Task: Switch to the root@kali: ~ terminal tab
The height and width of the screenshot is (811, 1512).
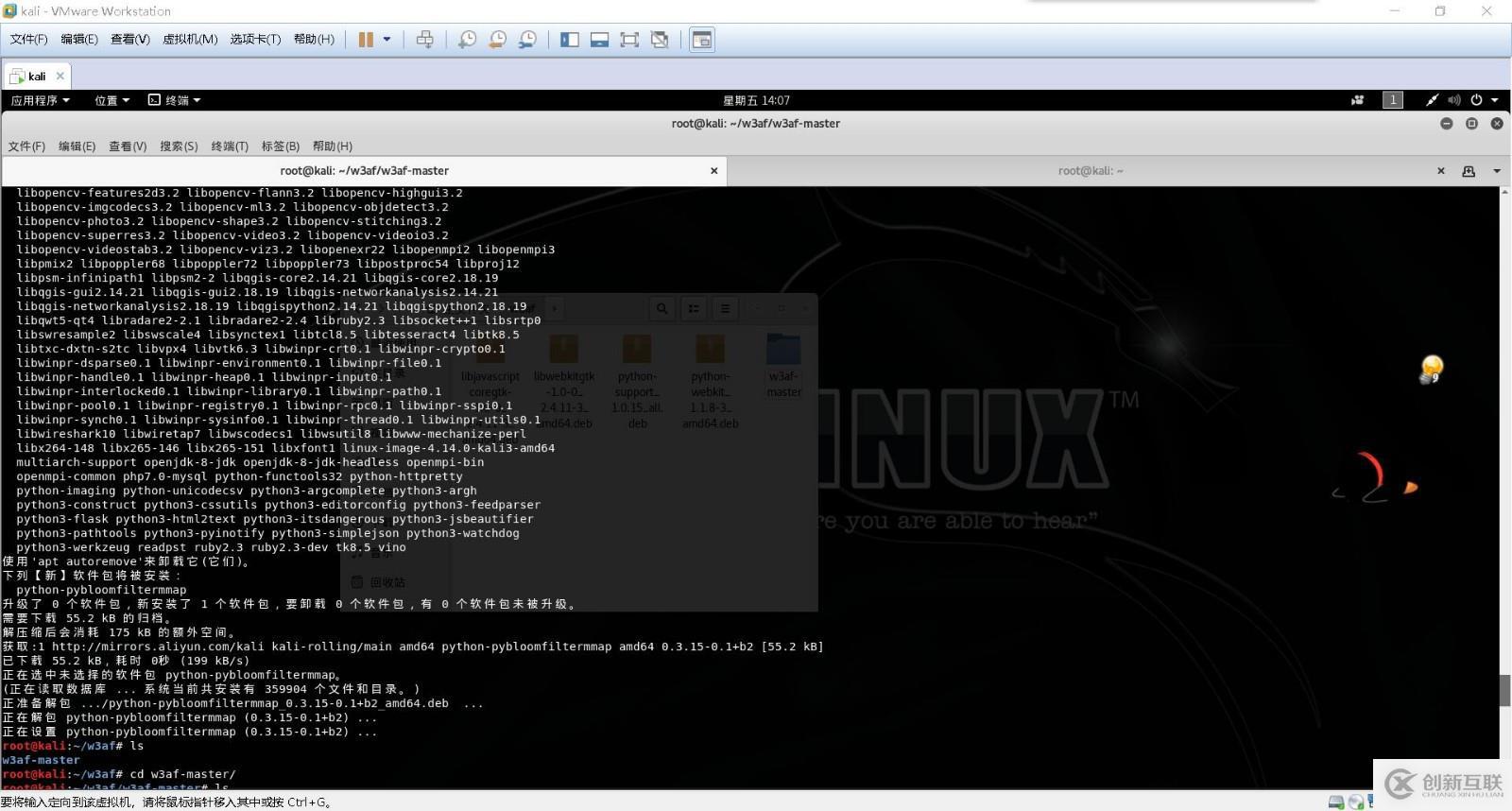Action: 1091,171
